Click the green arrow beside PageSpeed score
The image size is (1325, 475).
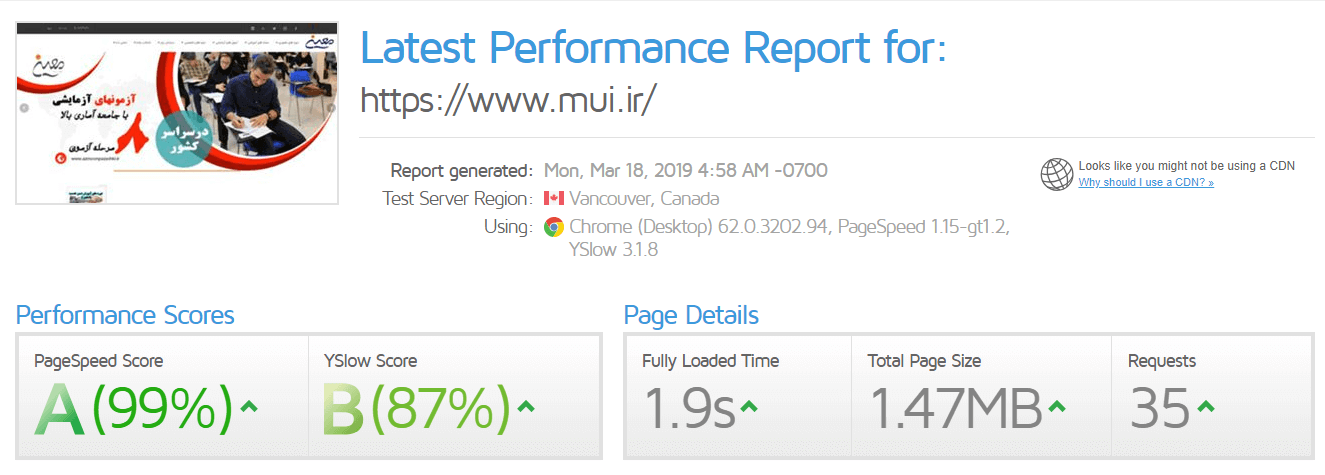pos(249,406)
